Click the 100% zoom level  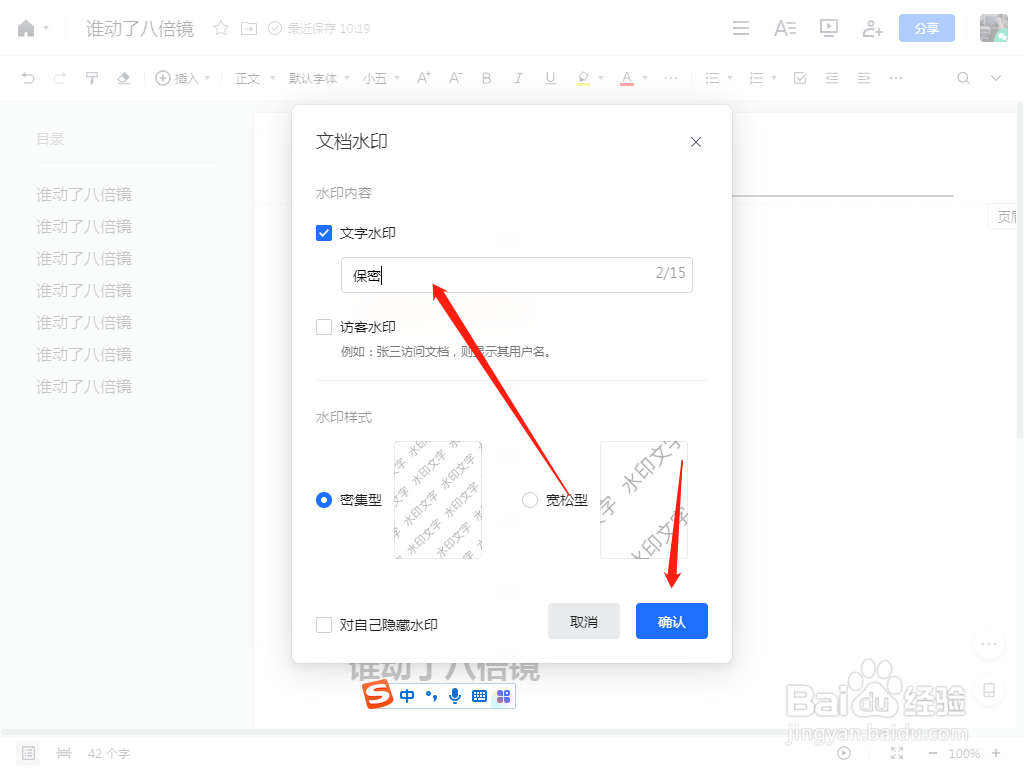pyautogui.click(x=964, y=754)
